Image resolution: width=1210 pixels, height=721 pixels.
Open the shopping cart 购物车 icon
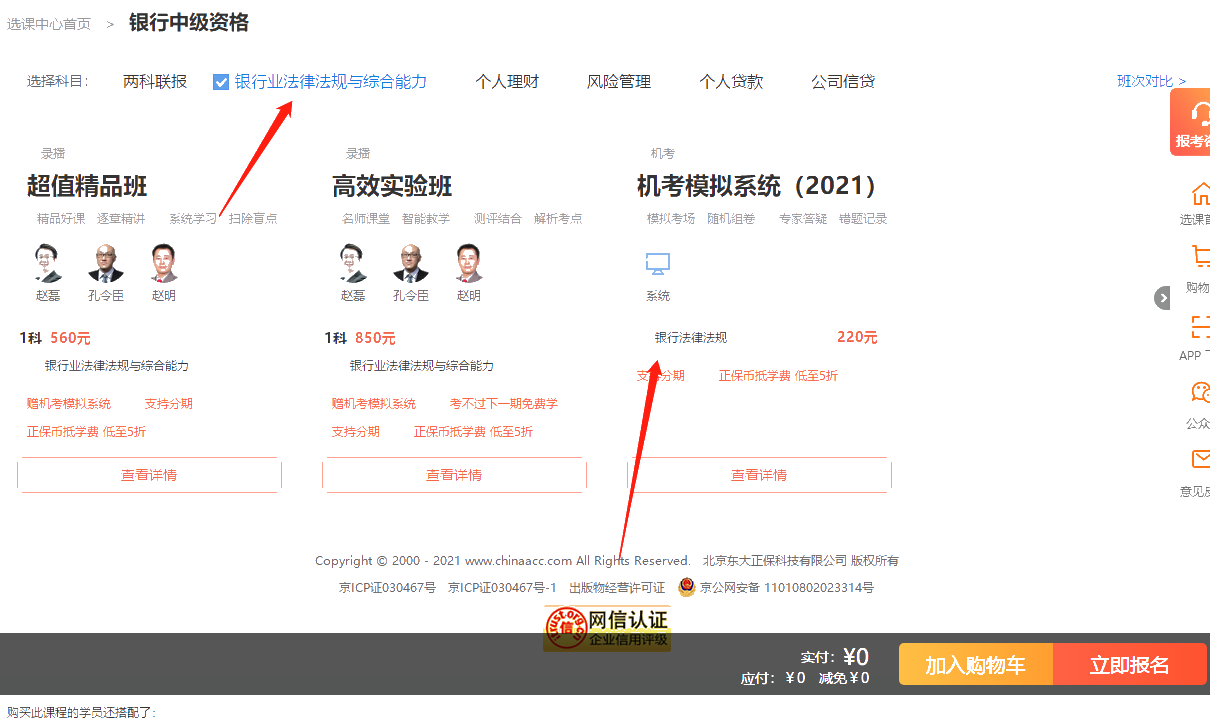[x=1202, y=258]
